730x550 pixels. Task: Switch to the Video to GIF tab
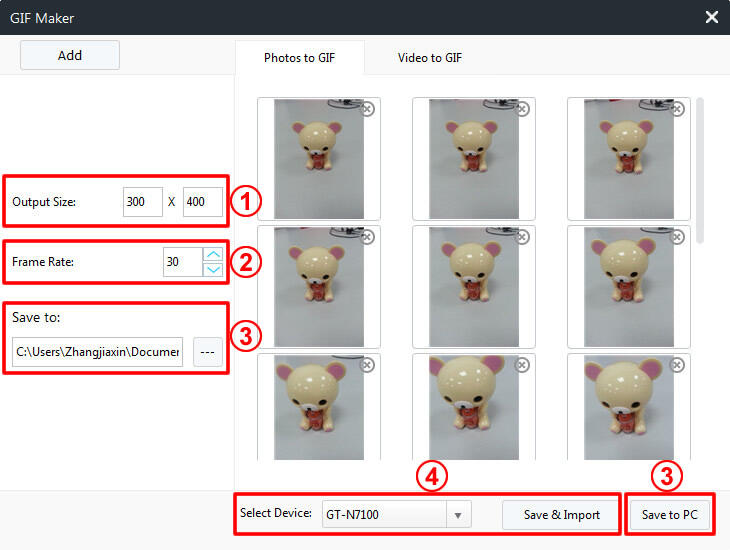(429, 58)
